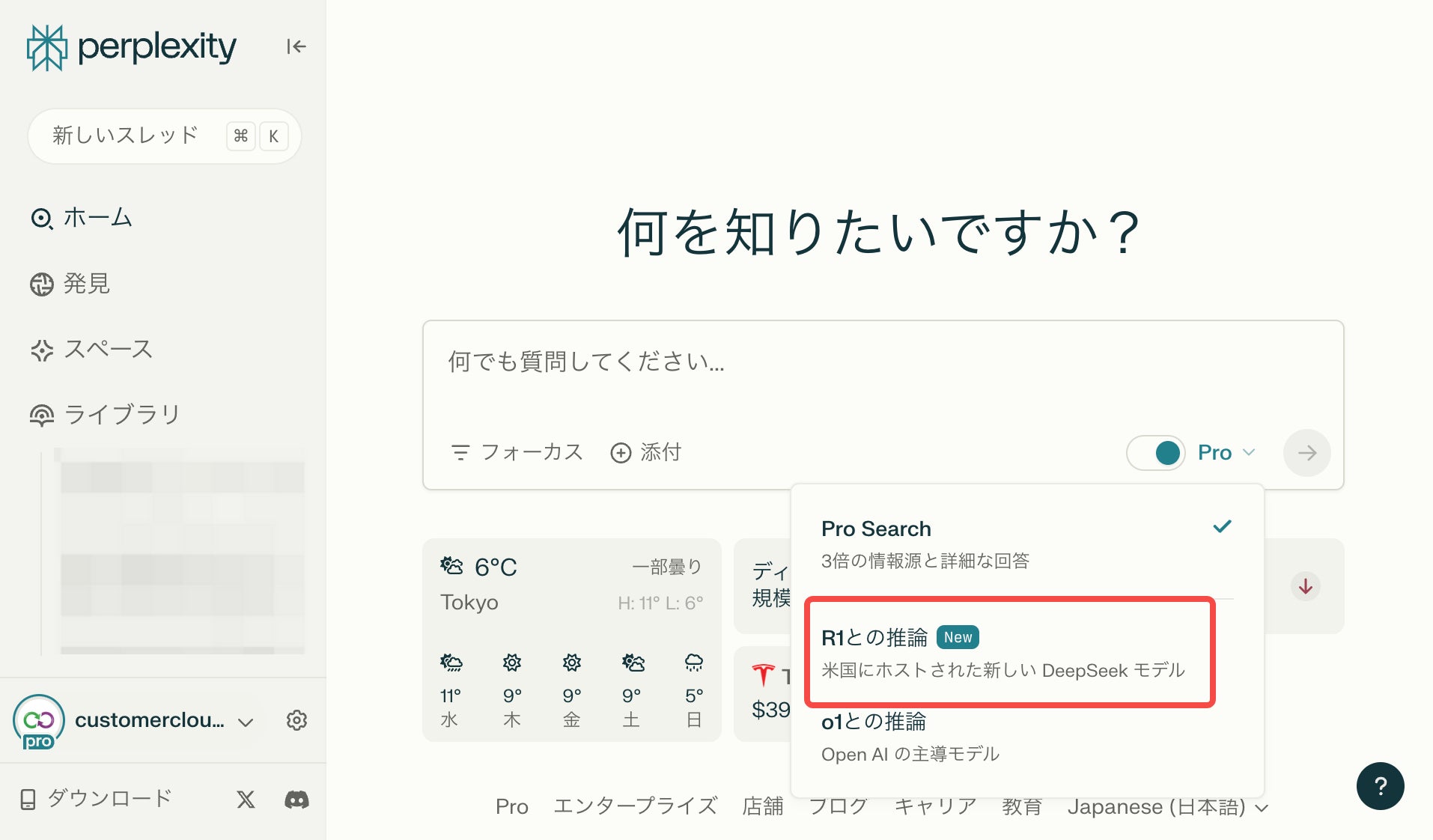Open the フォーカス focus selector
Screen dimensions: 1433x840
[x=517, y=452]
